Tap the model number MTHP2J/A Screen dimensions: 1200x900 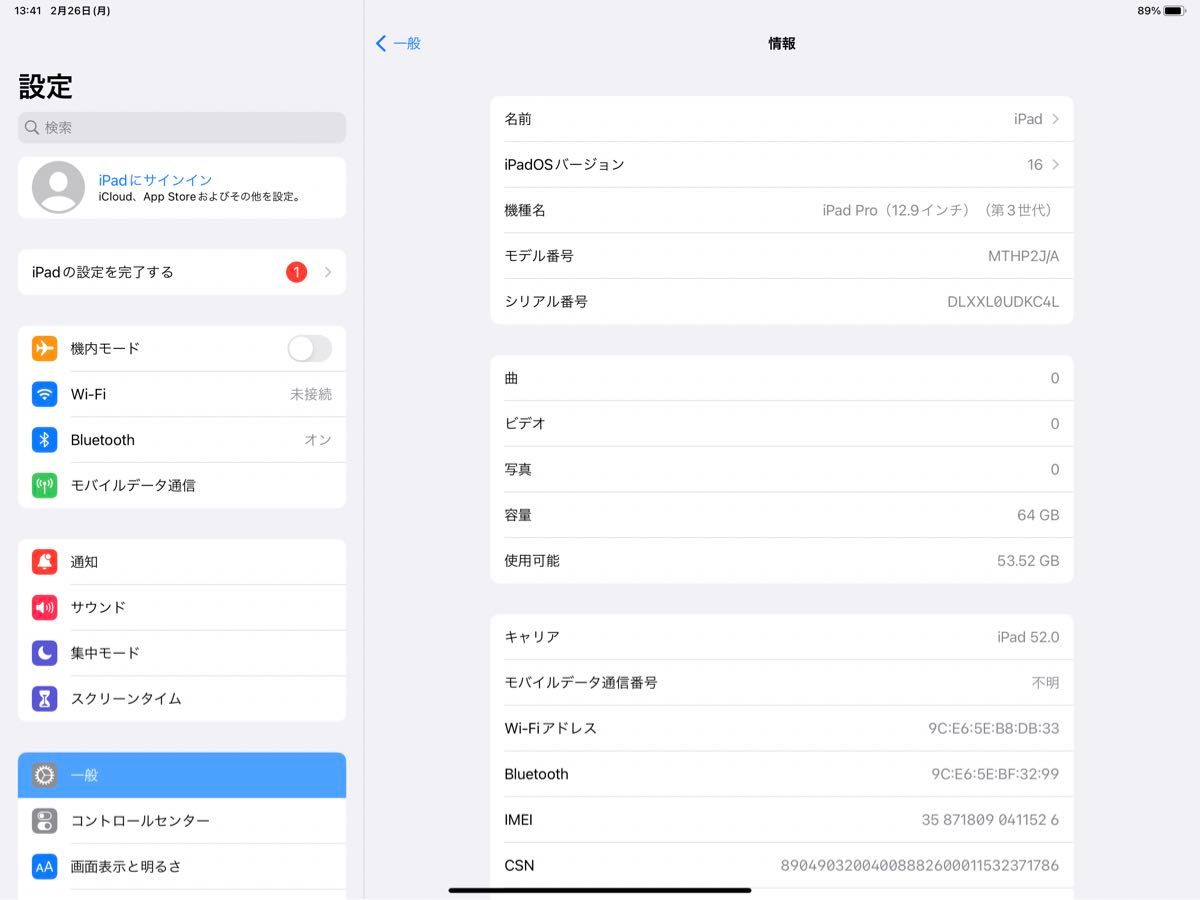[x=1023, y=256]
